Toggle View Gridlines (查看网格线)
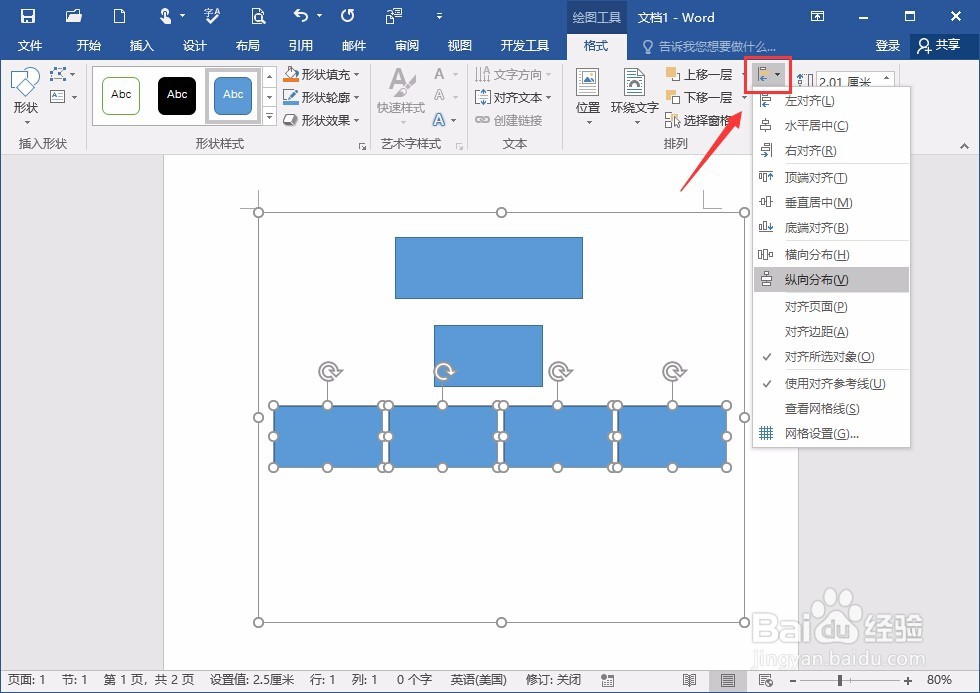Viewport: 980px width, 693px height. tap(831, 408)
